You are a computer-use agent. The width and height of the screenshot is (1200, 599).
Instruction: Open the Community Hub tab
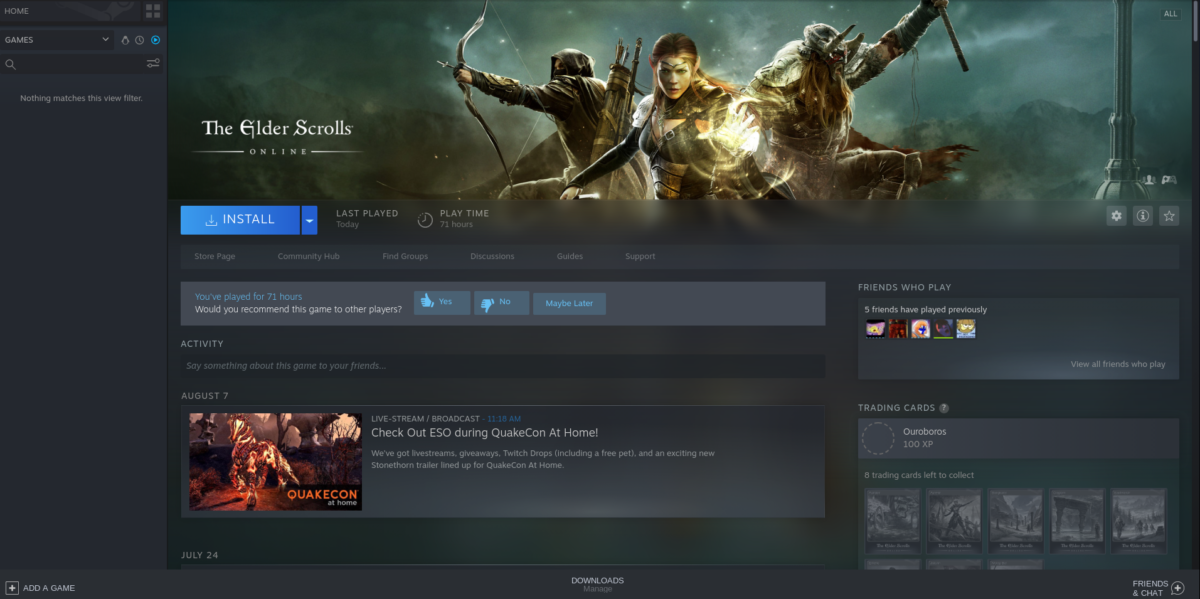pyautogui.click(x=309, y=256)
